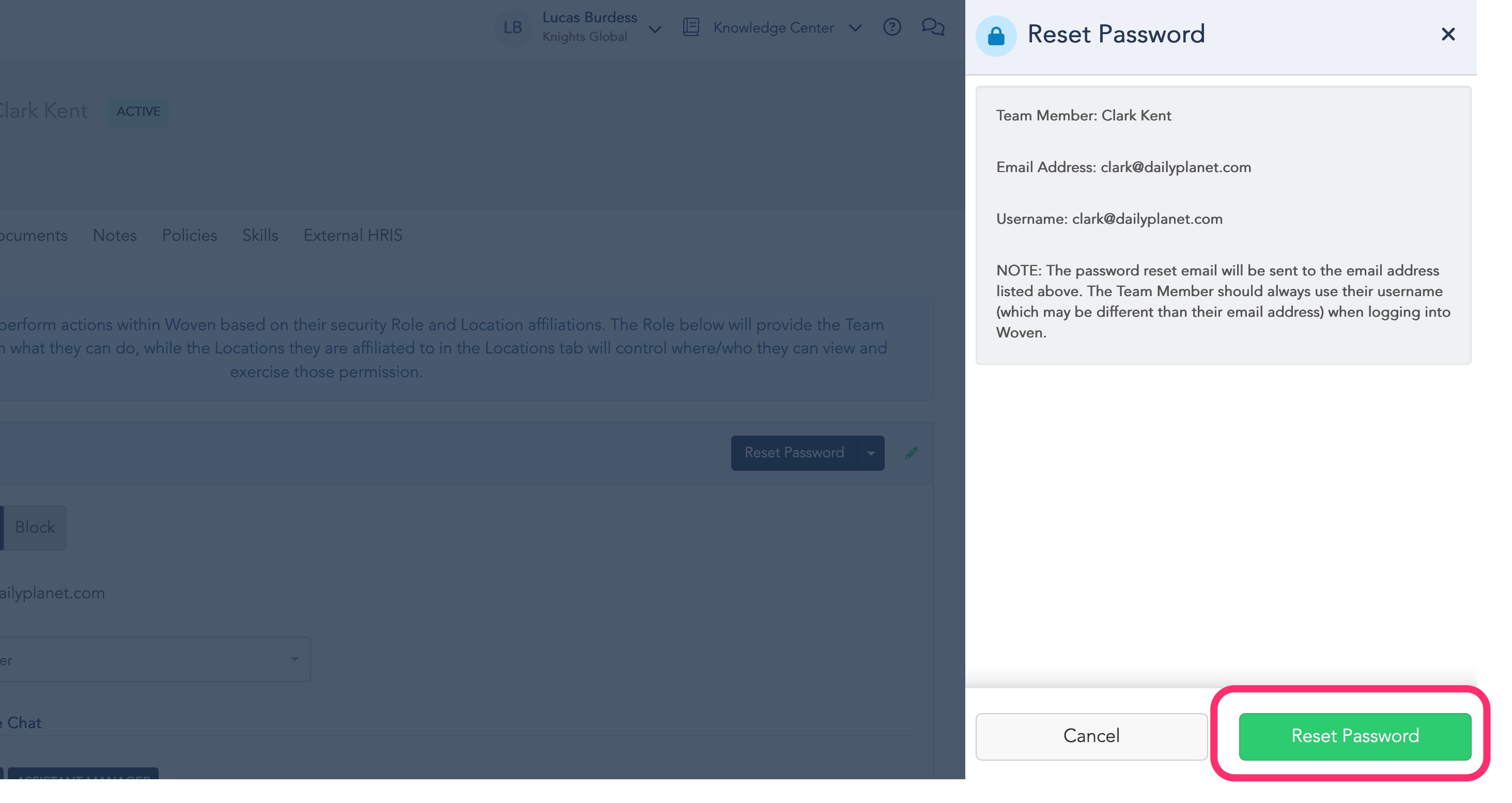Open the Reset Password split-button arrow
The image size is (1512, 803).
point(870,453)
